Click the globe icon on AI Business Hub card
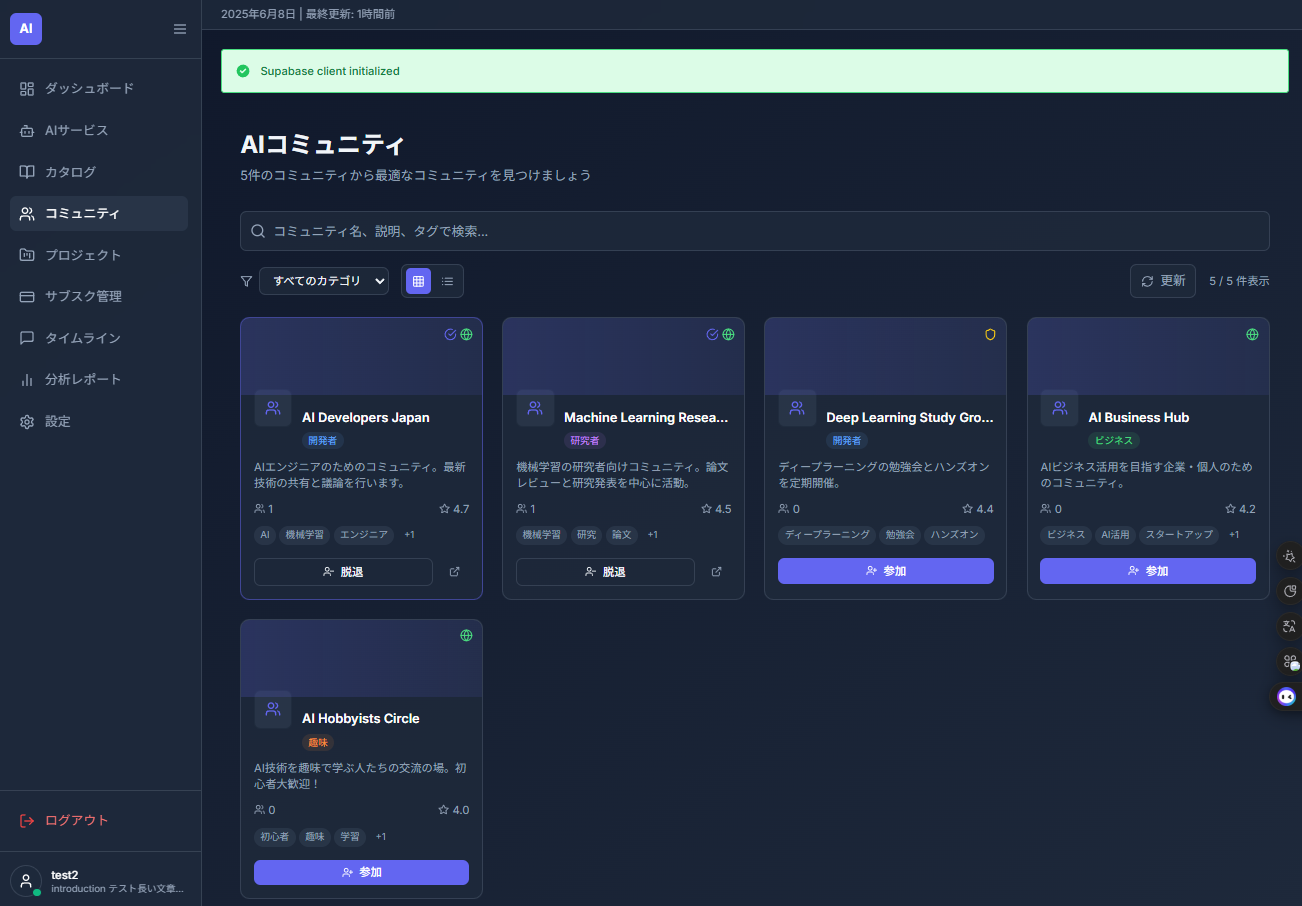 click(x=1252, y=335)
